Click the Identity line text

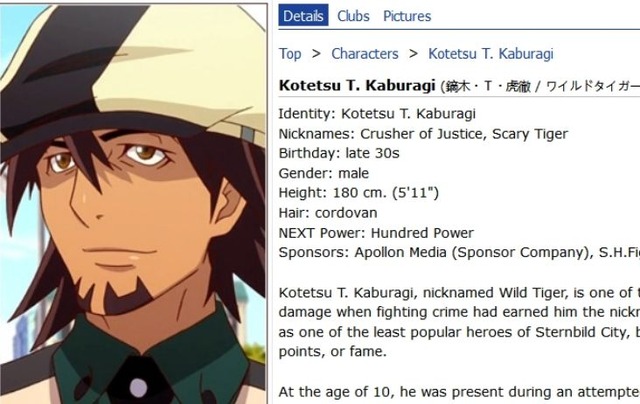pyautogui.click(x=377, y=114)
